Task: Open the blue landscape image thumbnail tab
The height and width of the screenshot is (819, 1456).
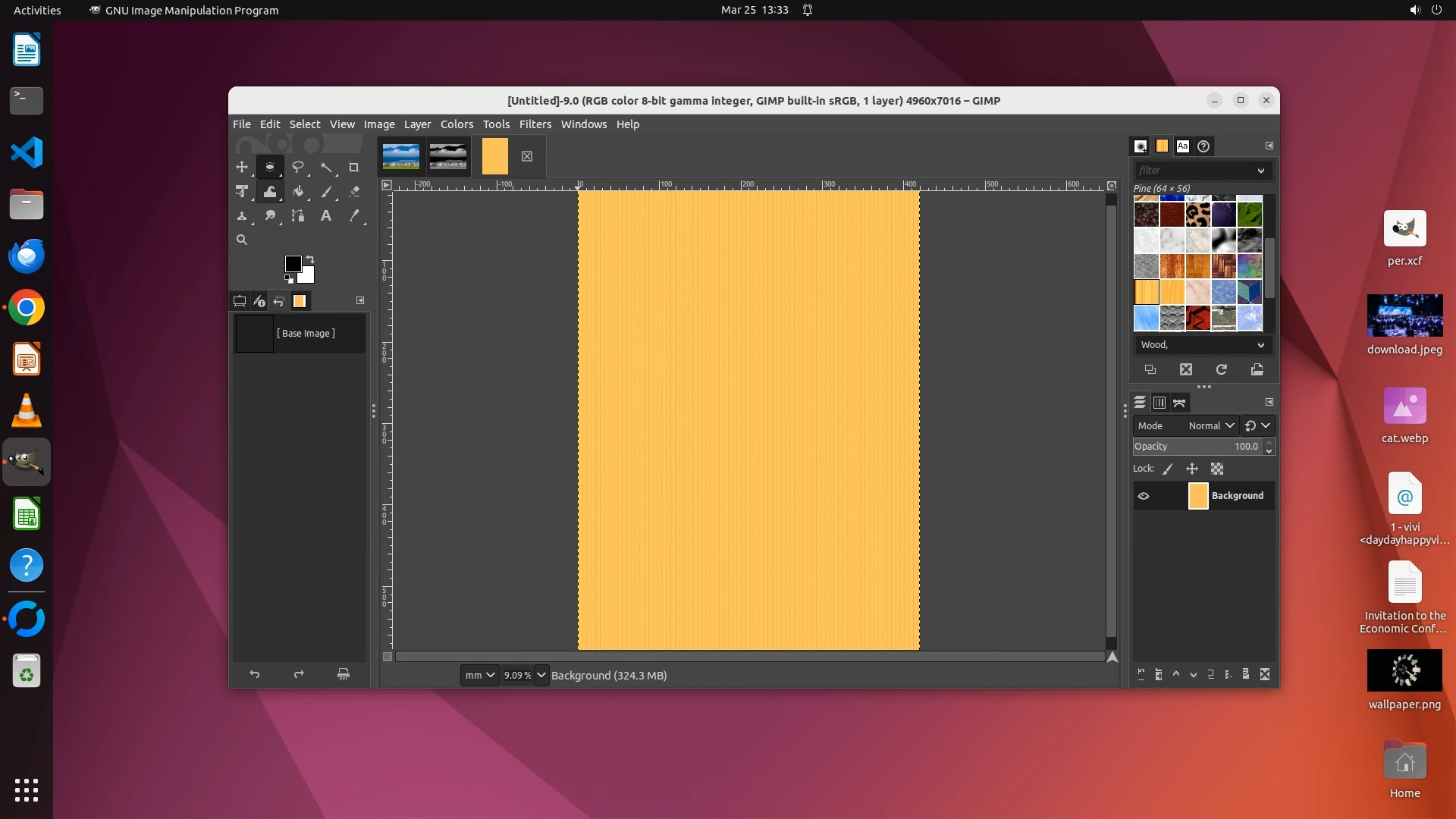Action: click(400, 156)
